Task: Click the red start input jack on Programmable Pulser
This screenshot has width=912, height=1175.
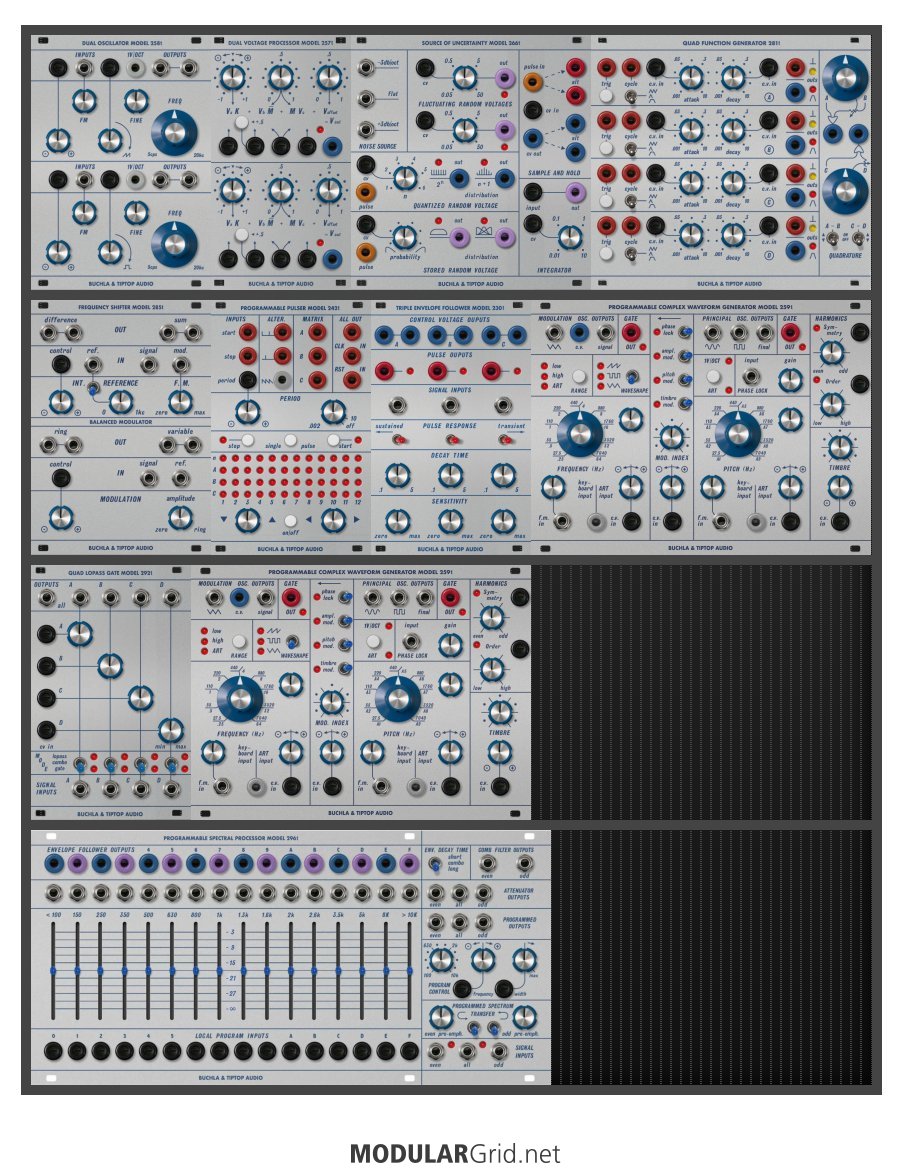Action: [247, 332]
